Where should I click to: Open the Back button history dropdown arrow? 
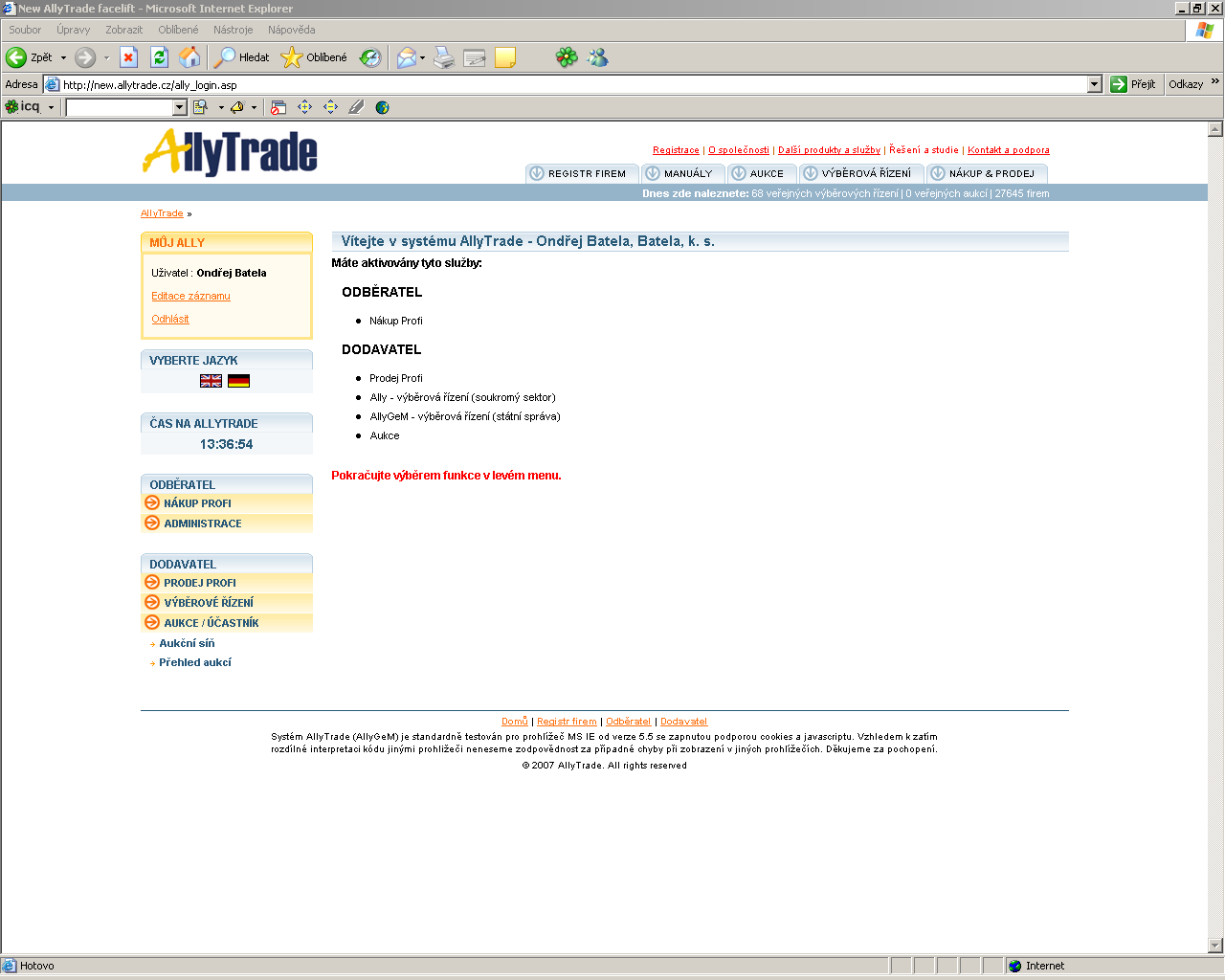63,57
